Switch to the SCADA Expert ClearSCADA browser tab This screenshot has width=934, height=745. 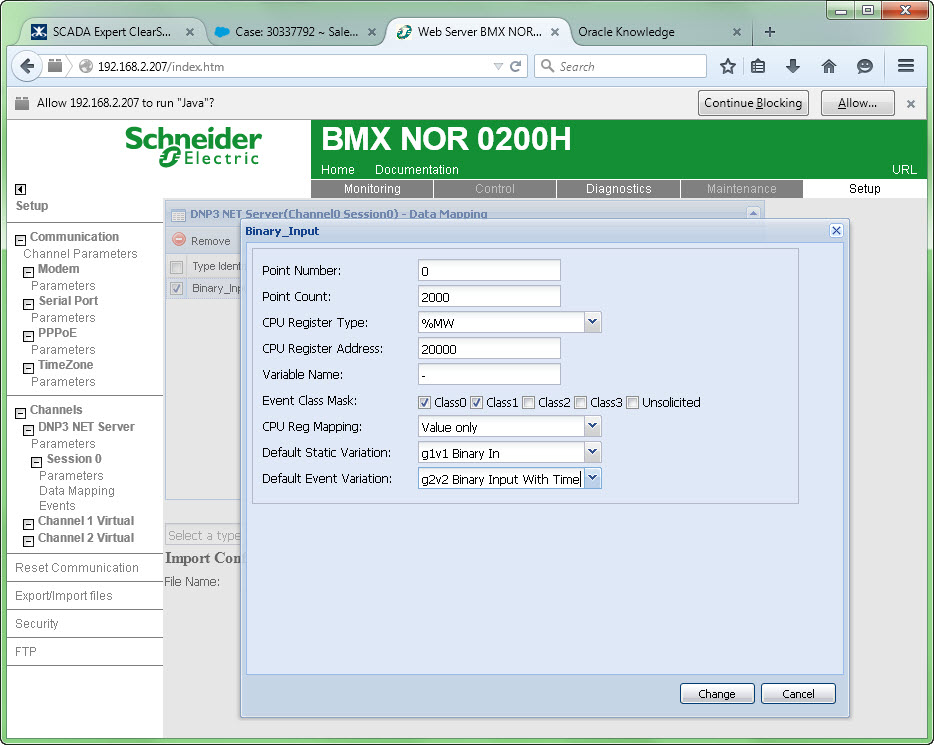(x=111, y=32)
